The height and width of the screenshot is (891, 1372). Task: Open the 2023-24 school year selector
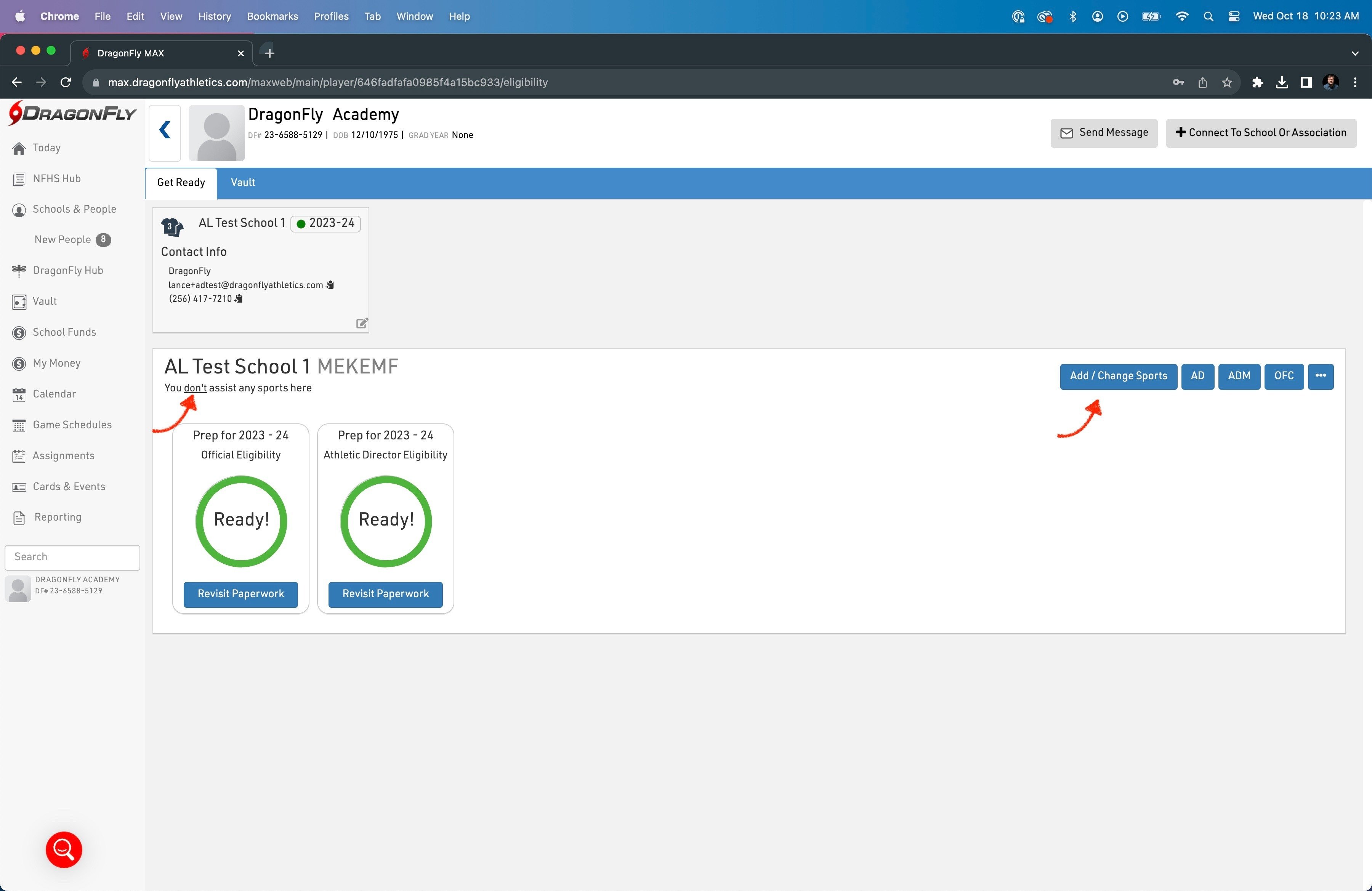coord(326,224)
